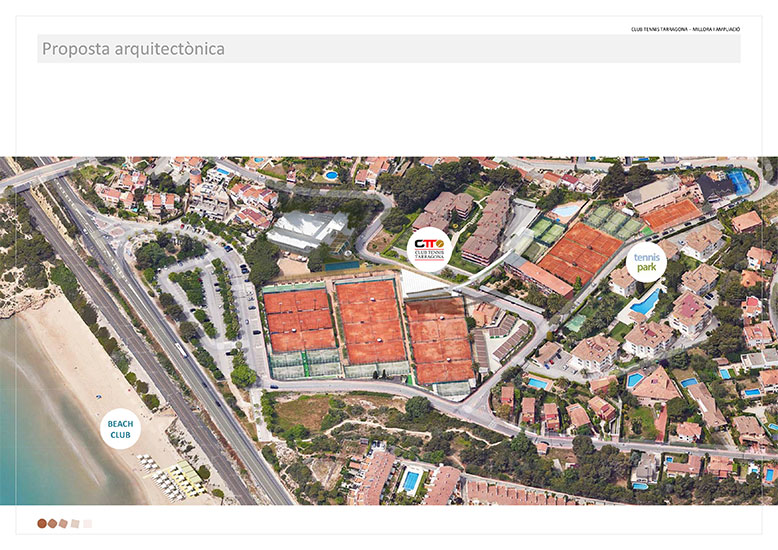The height and width of the screenshot is (550, 778).
Task: Click the Club Tennis Tarragona logo badge
Action: (x=430, y=246)
